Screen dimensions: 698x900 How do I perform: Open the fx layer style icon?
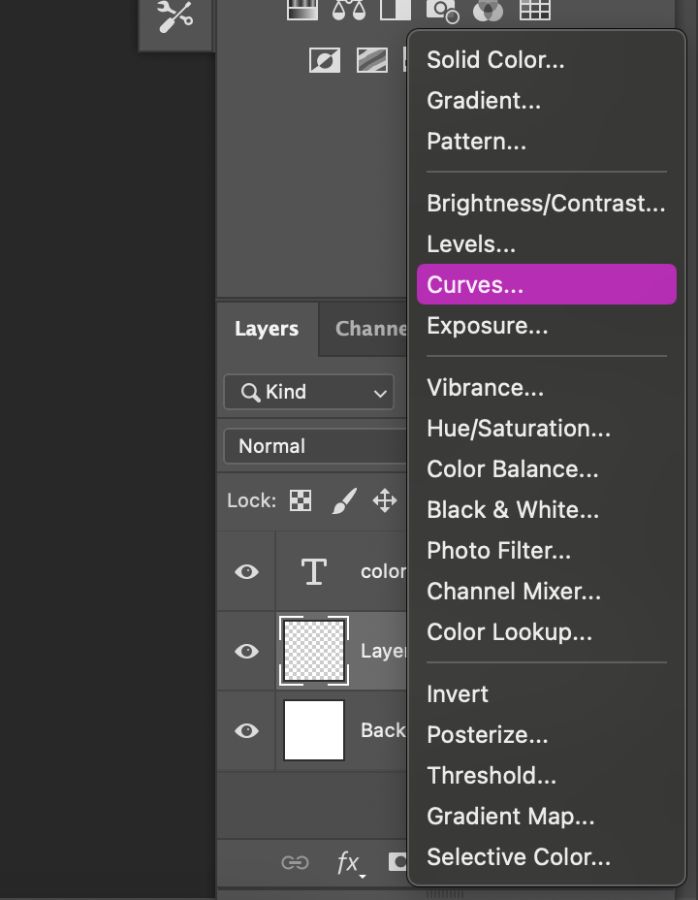tap(349, 863)
